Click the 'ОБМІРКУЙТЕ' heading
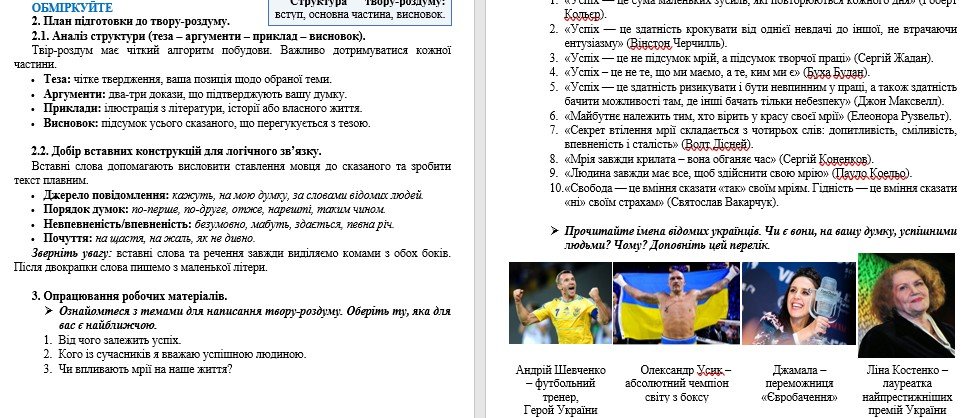This screenshot has height=418, width=965. pyautogui.click(x=74, y=7)
